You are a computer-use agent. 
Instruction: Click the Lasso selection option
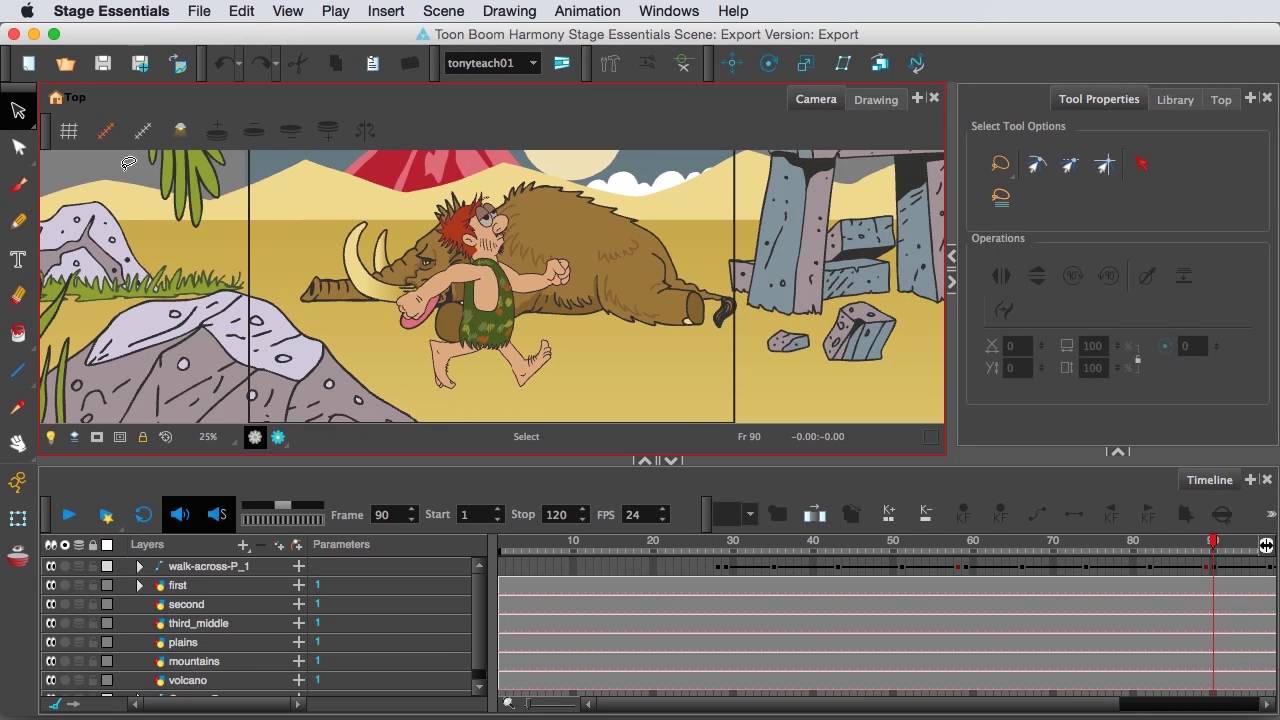(1000, 164)
